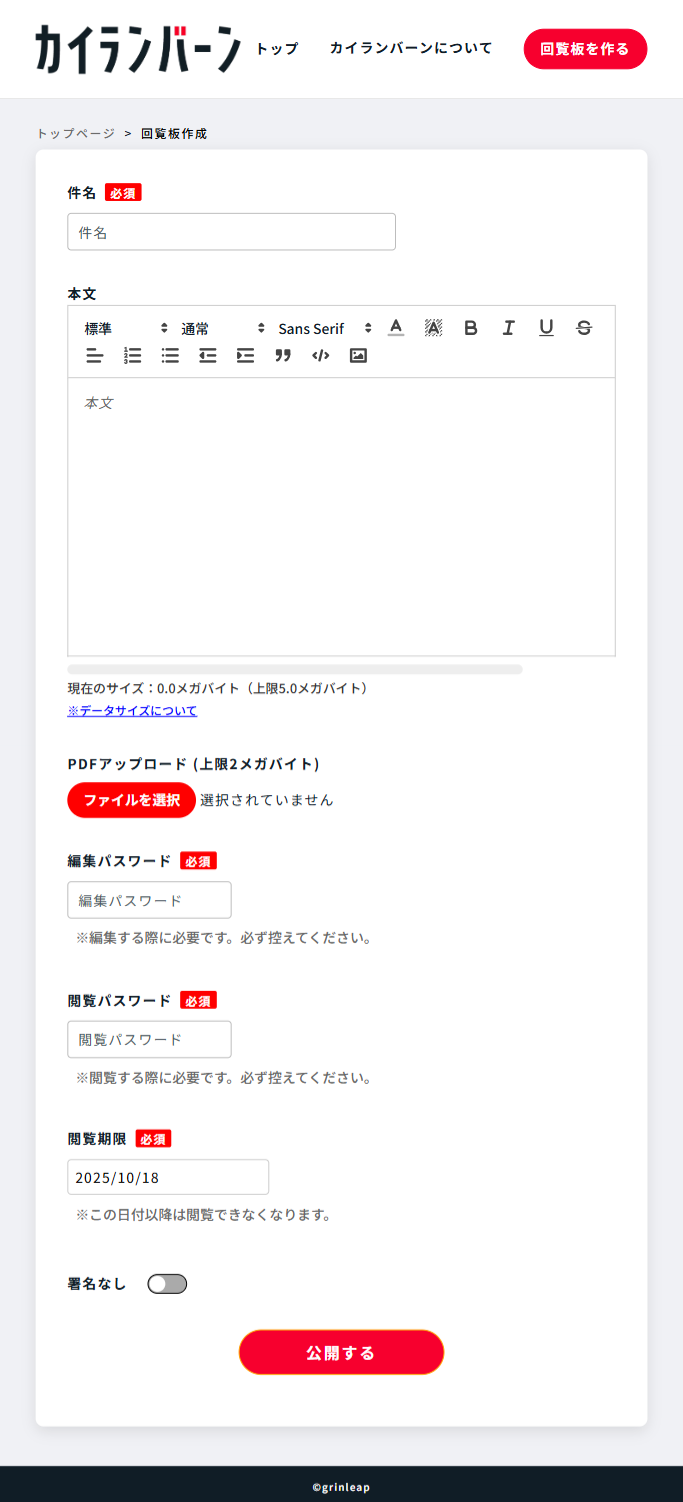Open the カイランバーンについて page
This screenshot has height=1502, width=683.
pyautogui.click(x=411, y=48)
